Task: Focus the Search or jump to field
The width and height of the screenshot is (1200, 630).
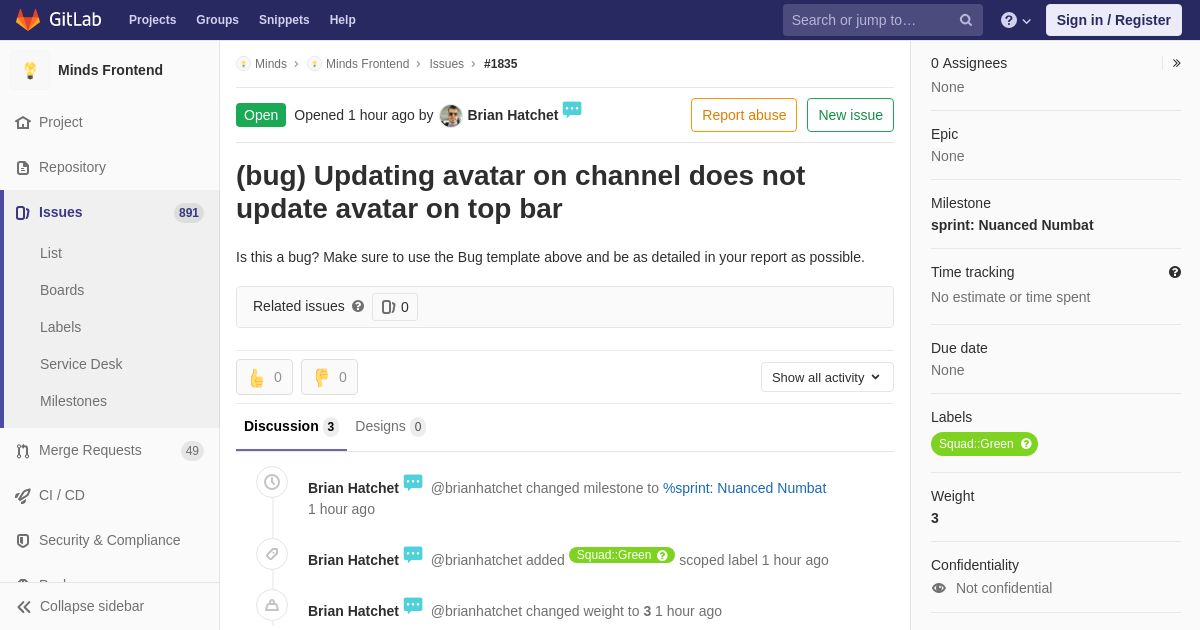Action: (883, 20)
